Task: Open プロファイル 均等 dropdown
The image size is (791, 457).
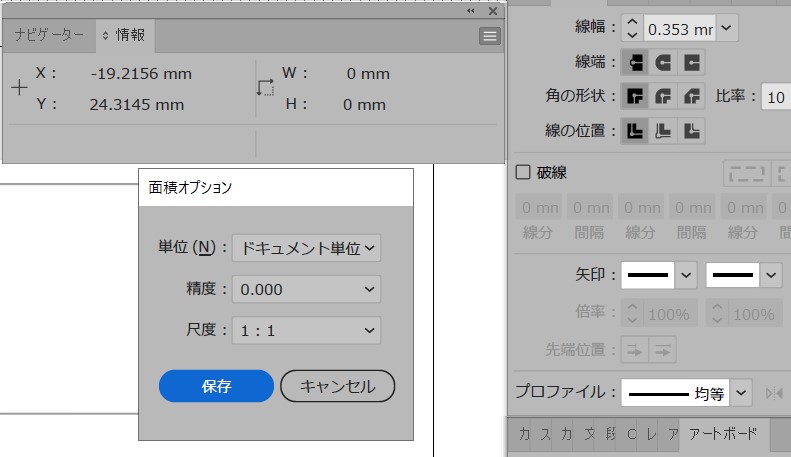Action: (x=741, y=393)
